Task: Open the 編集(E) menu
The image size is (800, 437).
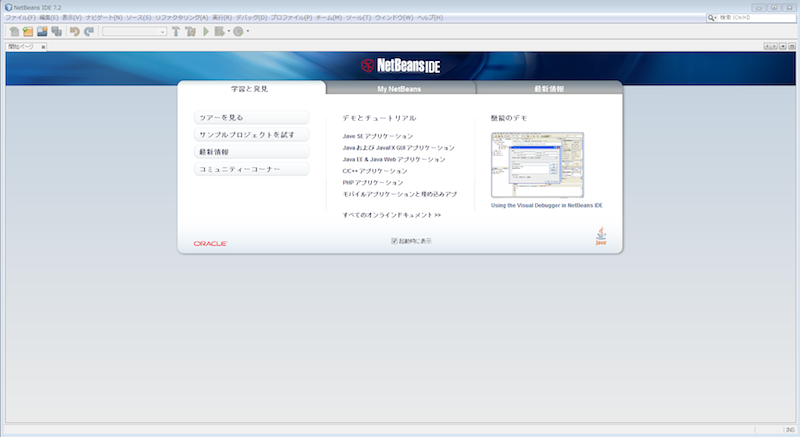Action: tap(49, 17)
